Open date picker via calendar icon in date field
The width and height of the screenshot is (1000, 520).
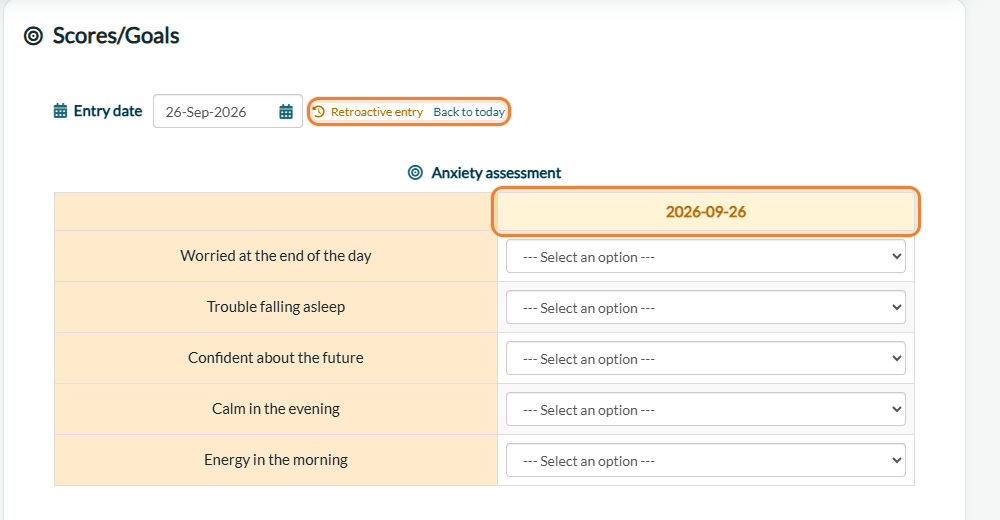coord(286,112)
